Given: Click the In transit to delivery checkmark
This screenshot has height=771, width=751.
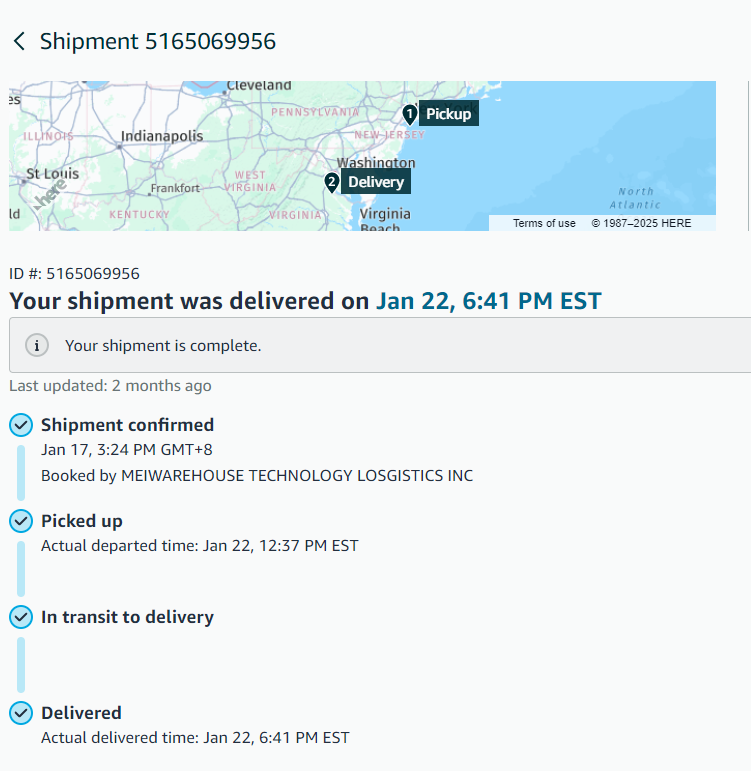Looking at the screenshot, I should 21,617.
